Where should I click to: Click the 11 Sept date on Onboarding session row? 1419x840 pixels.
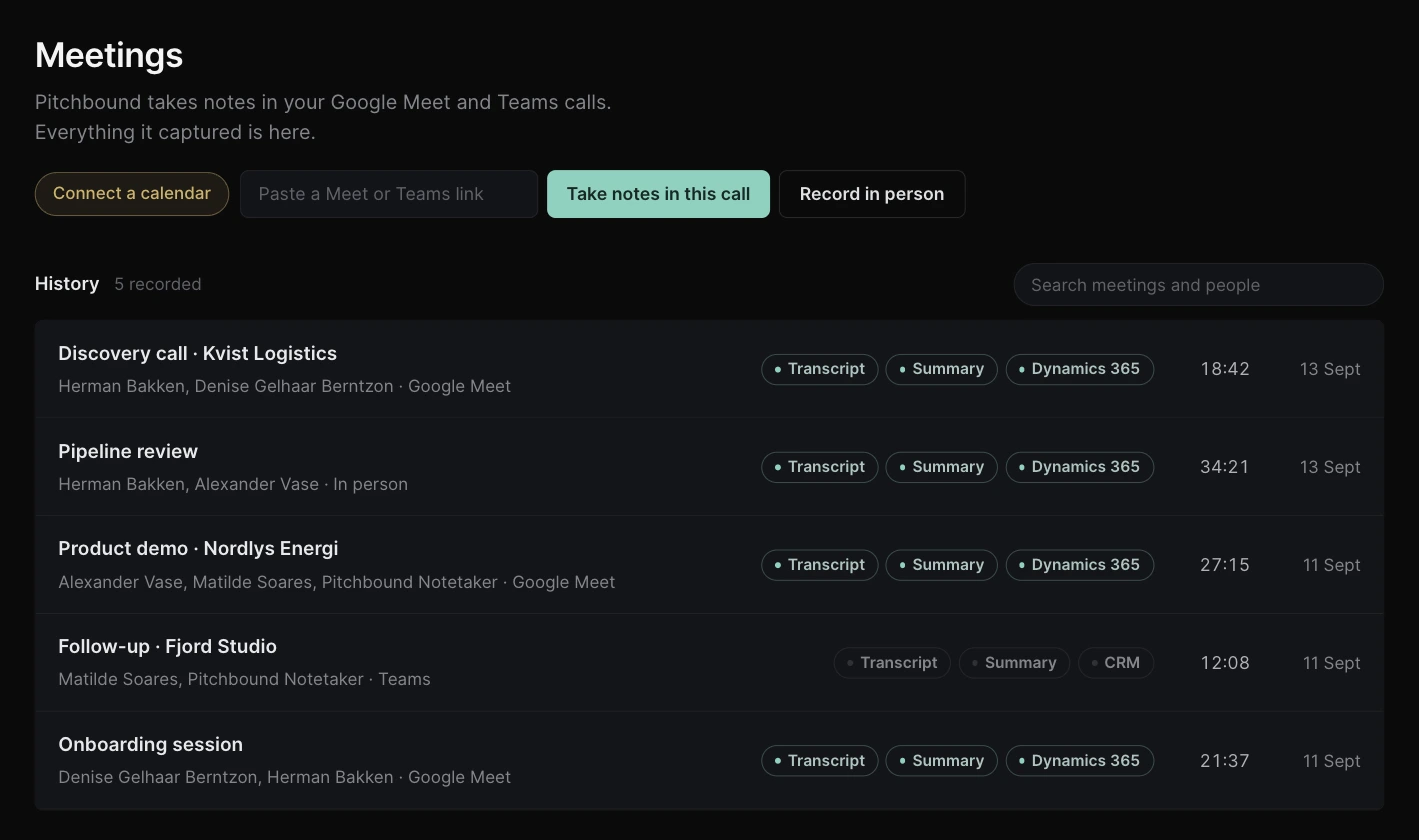[1331, 761]
